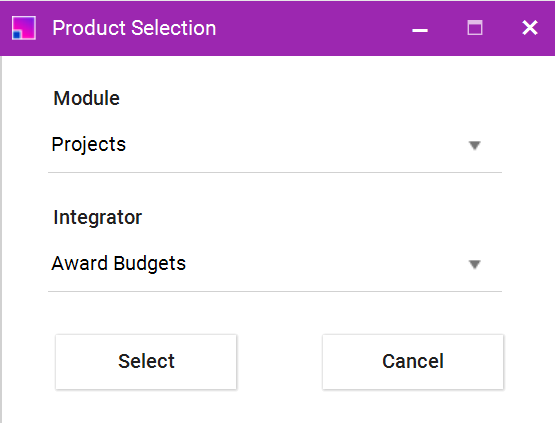Click the Award Budgets combo box value
Image resolution: width=555 pixels, height=423 pixels.
[x=119, y=263]
